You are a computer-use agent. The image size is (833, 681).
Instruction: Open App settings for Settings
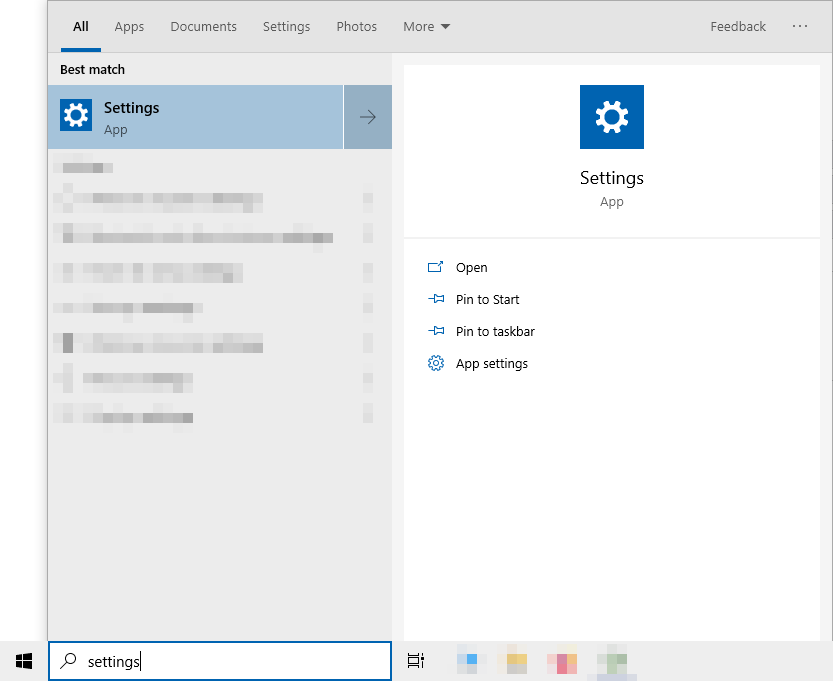(x=491, y=364)
